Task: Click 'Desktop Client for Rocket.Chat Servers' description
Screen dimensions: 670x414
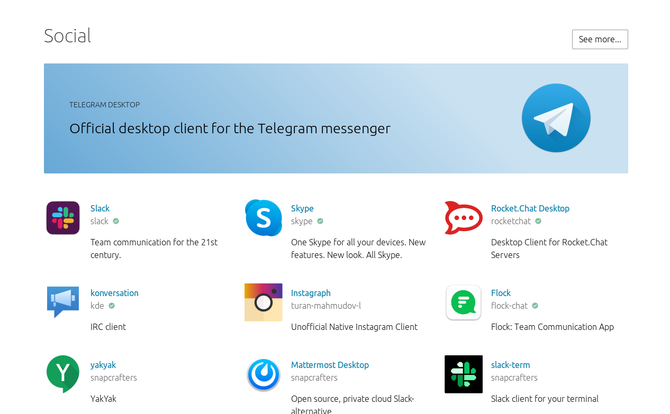Action: pos(549,248)
